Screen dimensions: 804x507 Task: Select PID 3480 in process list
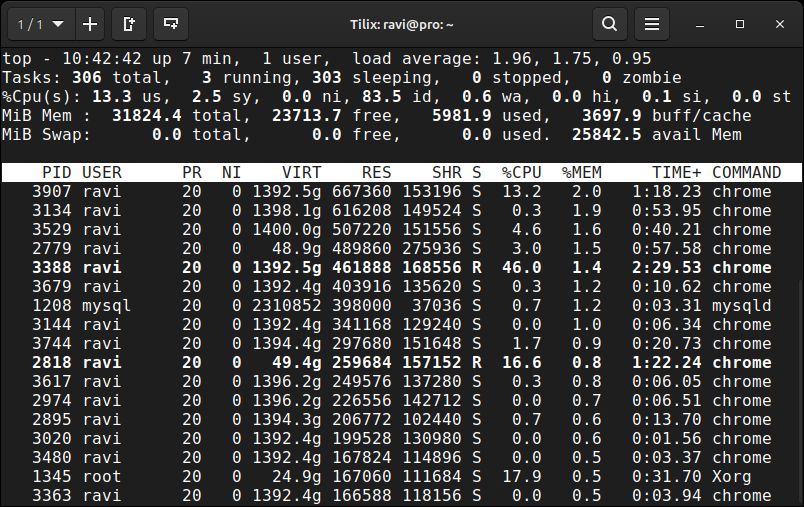[x=51, y=457]
